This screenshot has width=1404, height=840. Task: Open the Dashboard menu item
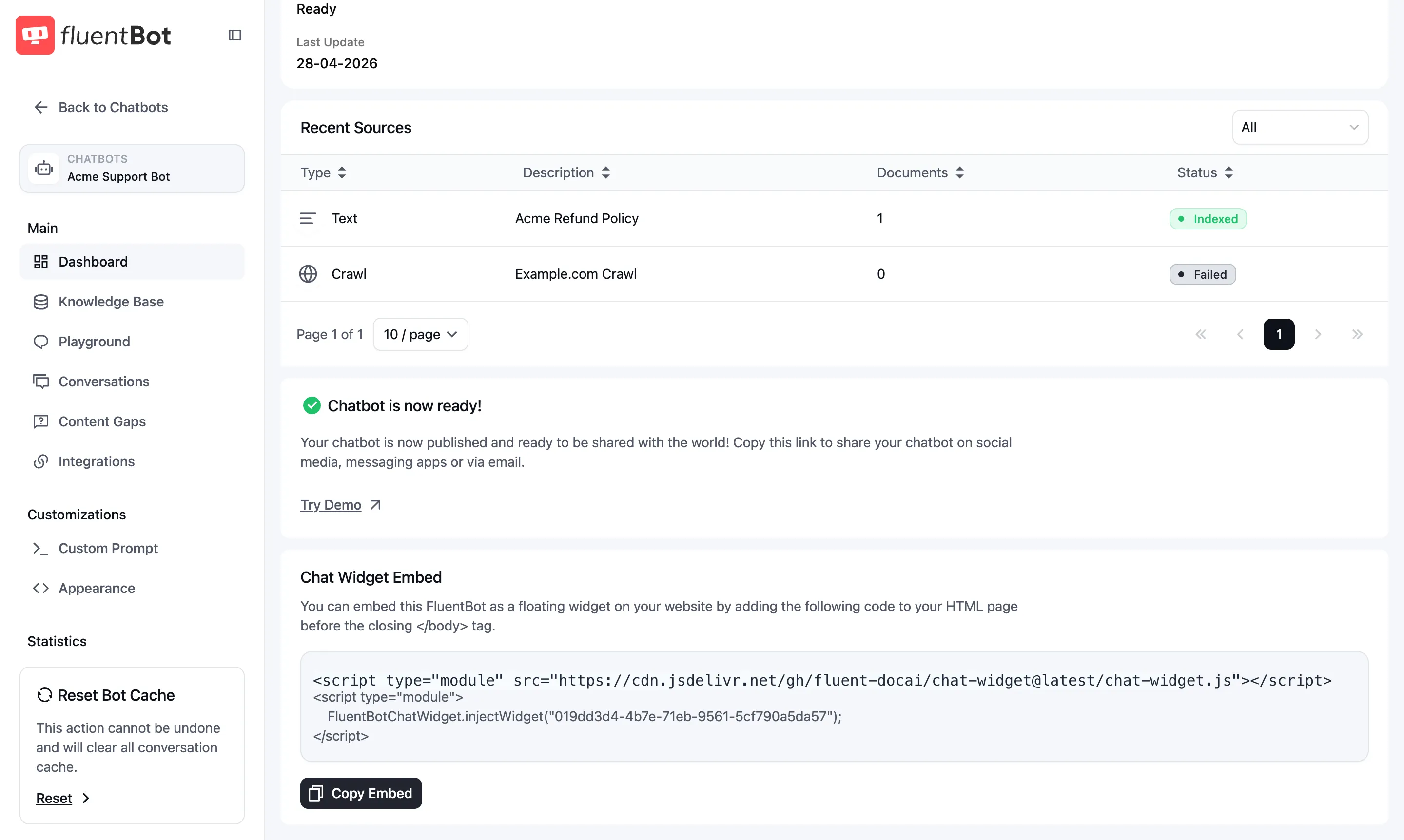click(132, 262)
